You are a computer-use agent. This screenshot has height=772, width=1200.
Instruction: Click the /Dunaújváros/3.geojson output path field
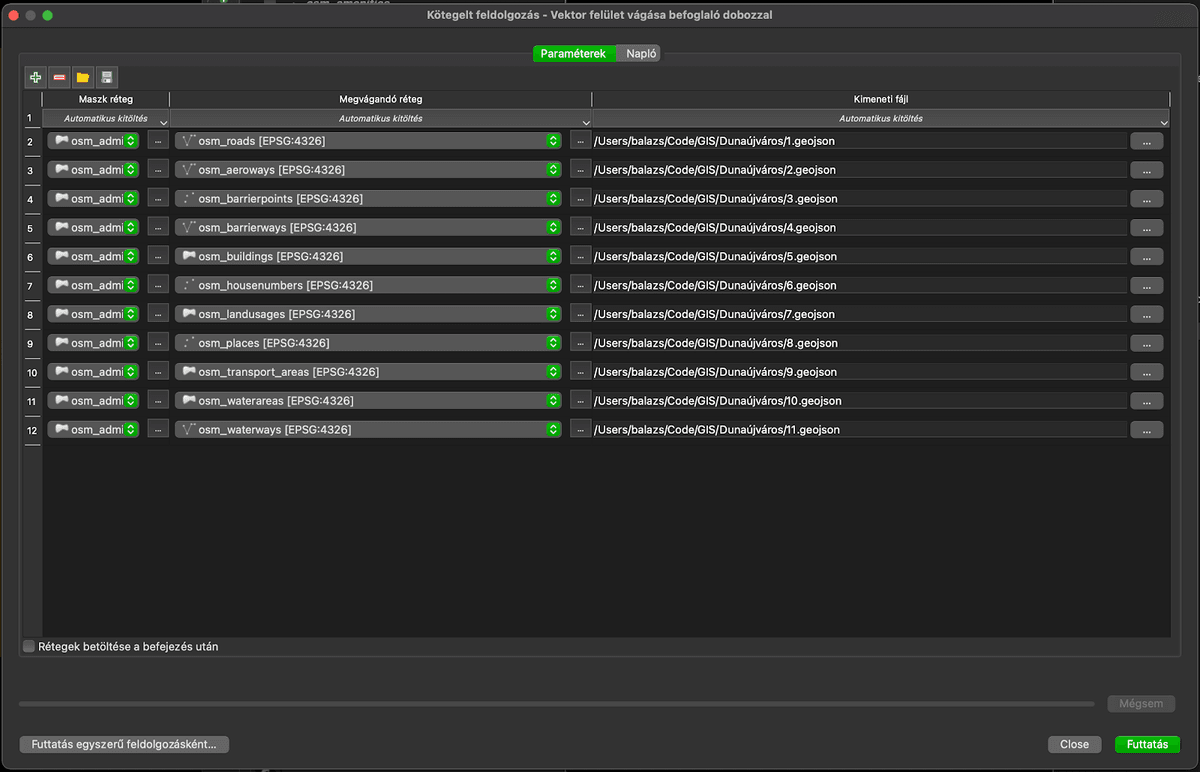click(x=860, y=199)
